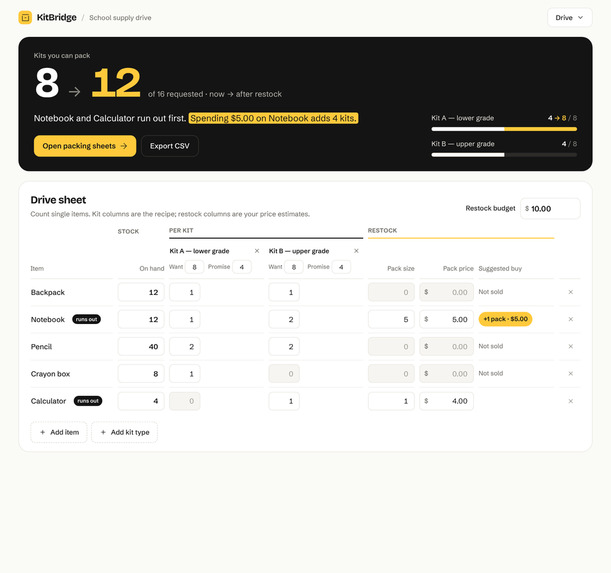
Task: Delete the Notebook row
Action: click(570, 319)
